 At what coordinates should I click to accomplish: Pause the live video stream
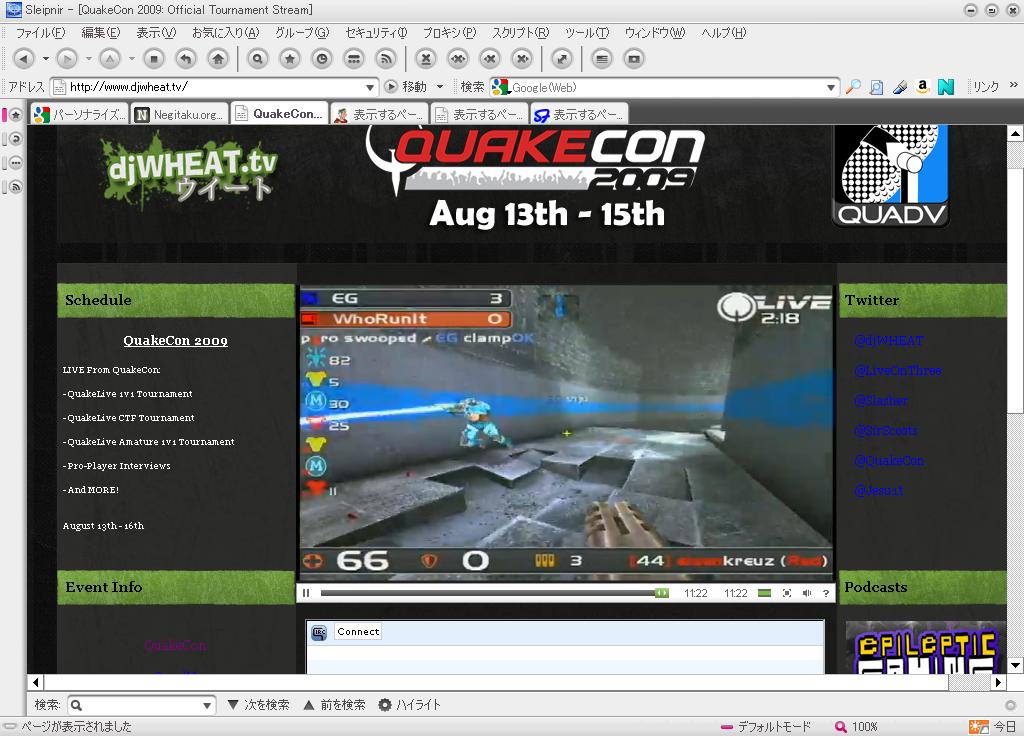(x=306, y=593)
